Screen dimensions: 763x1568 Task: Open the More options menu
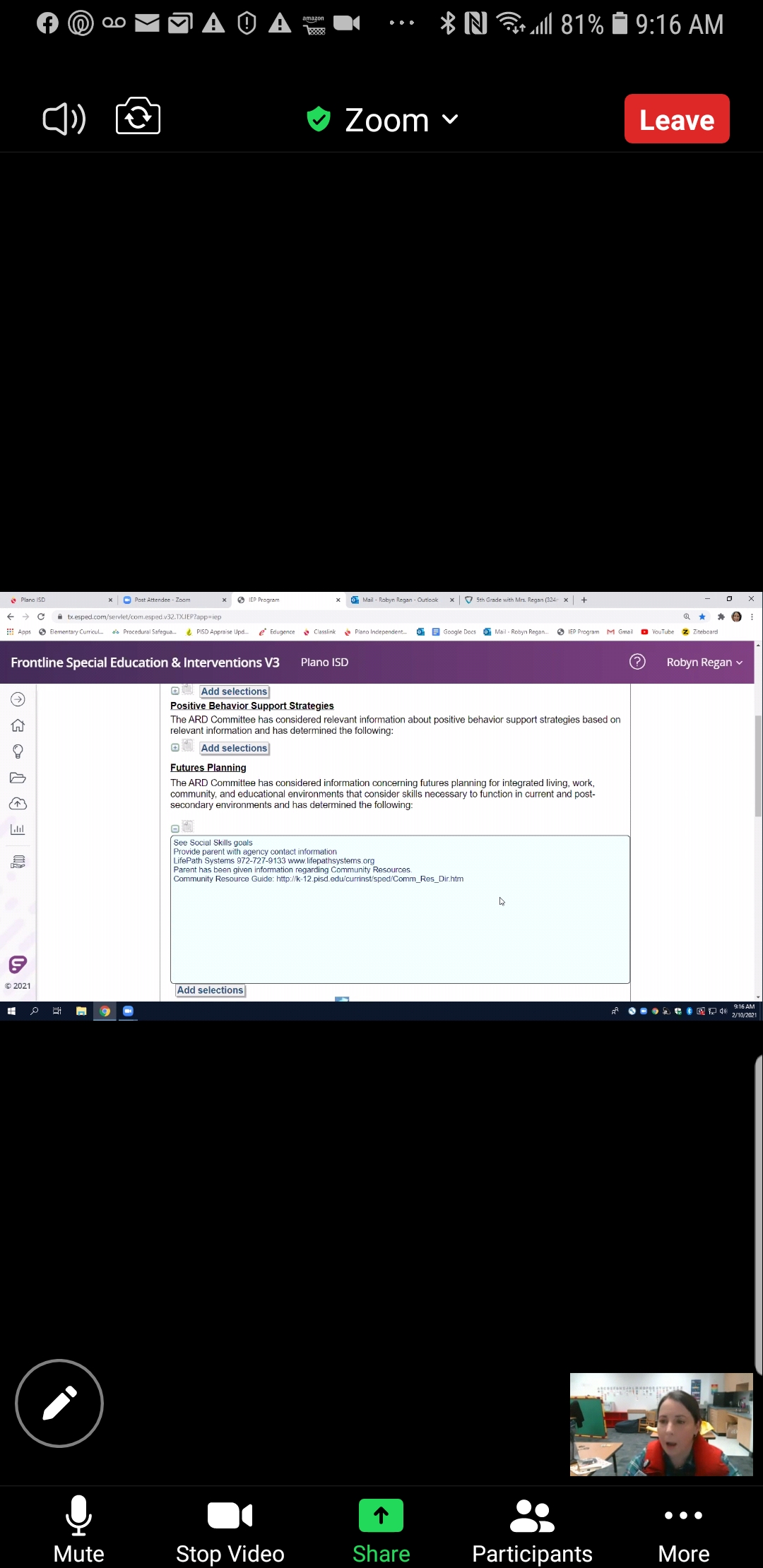pos(683,1530)
